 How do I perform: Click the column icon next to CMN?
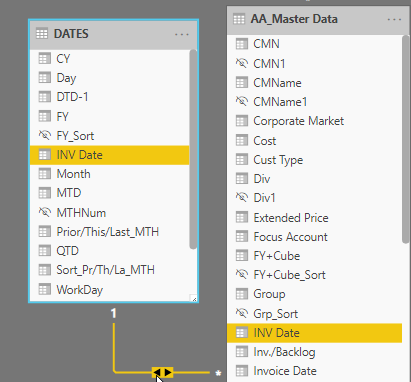click(x=242, y=44)
